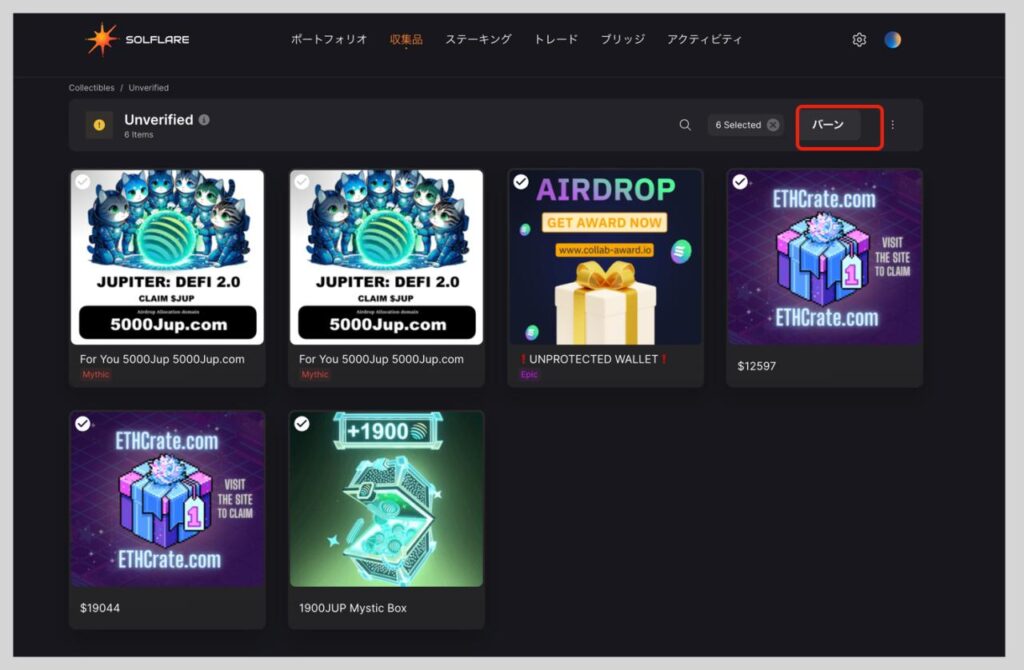1024x670 pixels.
Task: Open the settings gear icon
Action: click(859, 40)
